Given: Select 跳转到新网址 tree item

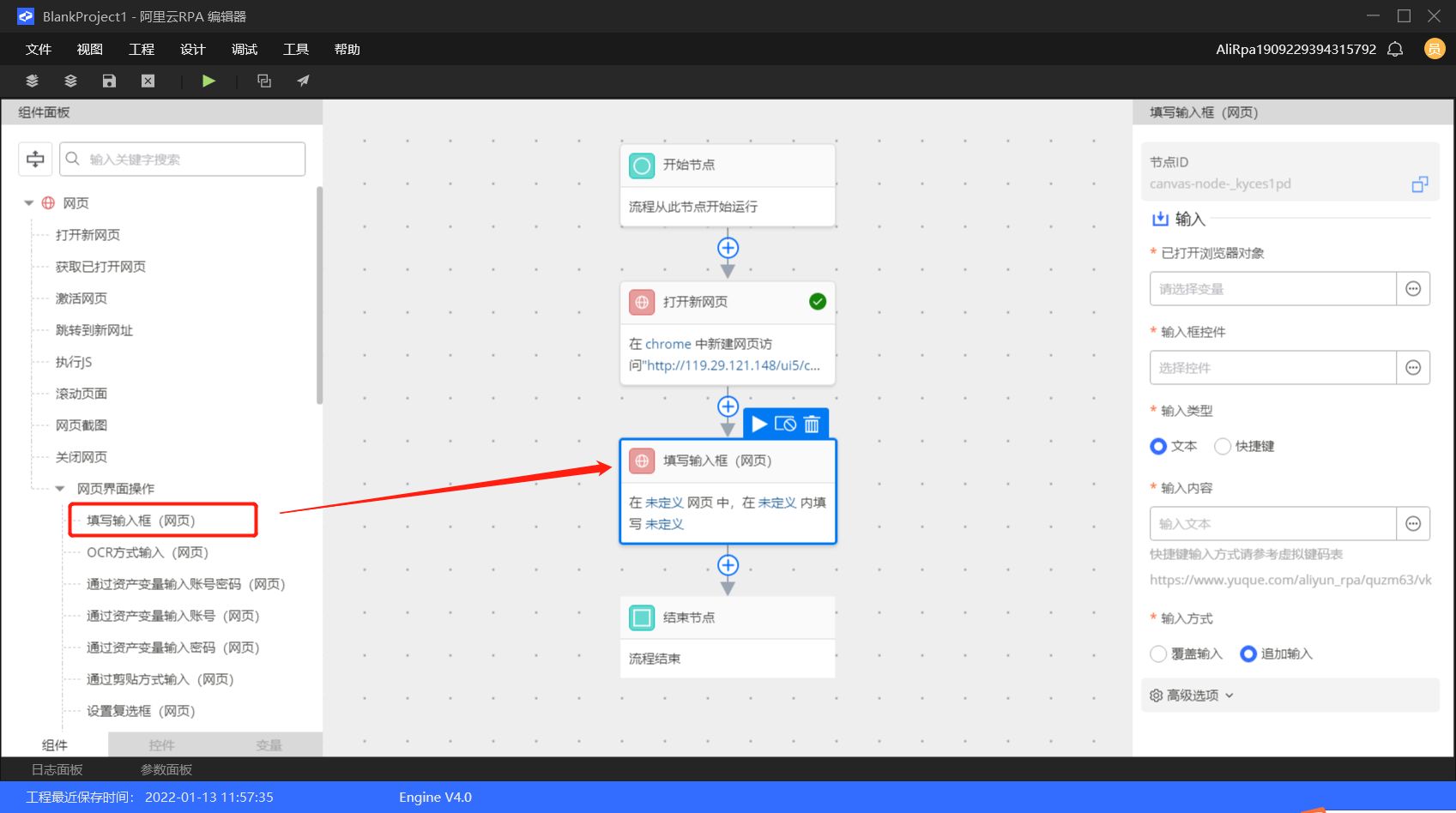Looking at the screenshot, I should click(94, 330).
